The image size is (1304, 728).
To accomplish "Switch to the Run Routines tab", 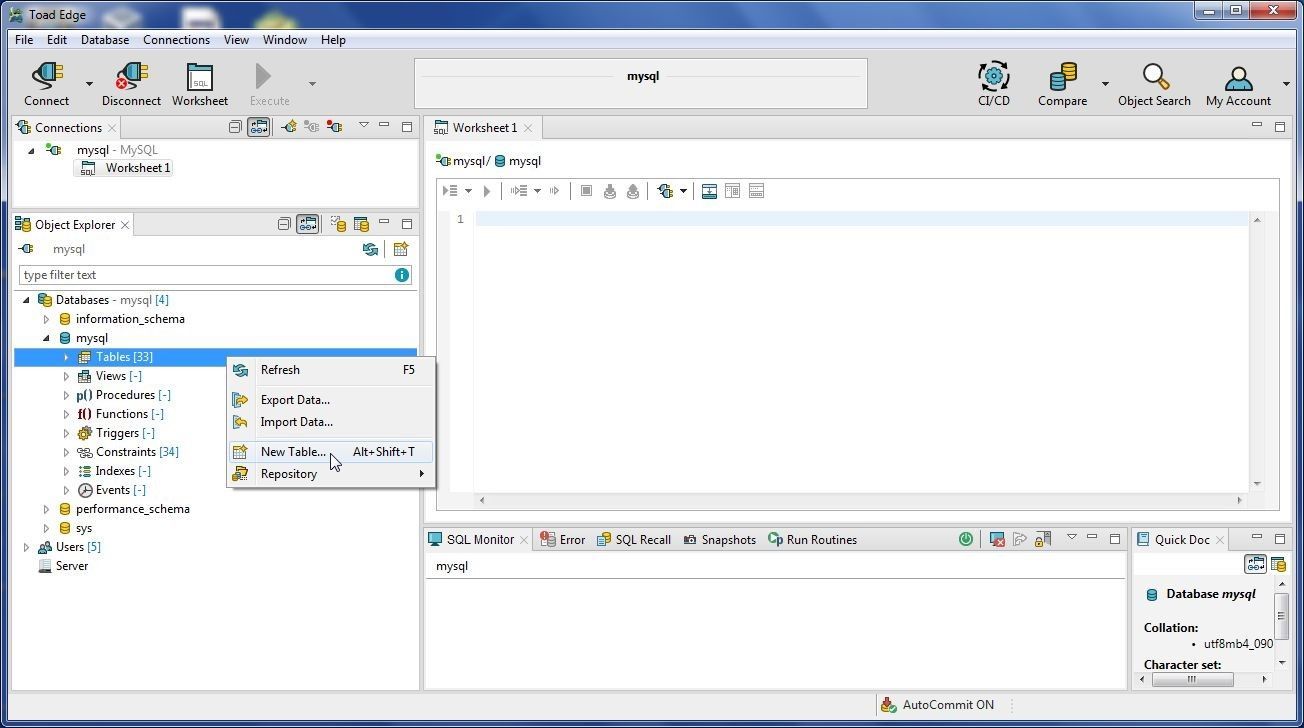I will pyautogui.click(x=812, y=539).
